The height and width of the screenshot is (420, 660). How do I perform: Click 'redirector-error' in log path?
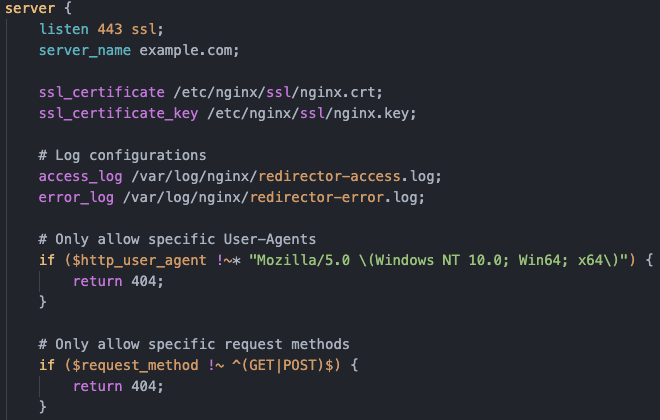coord(317,197)
